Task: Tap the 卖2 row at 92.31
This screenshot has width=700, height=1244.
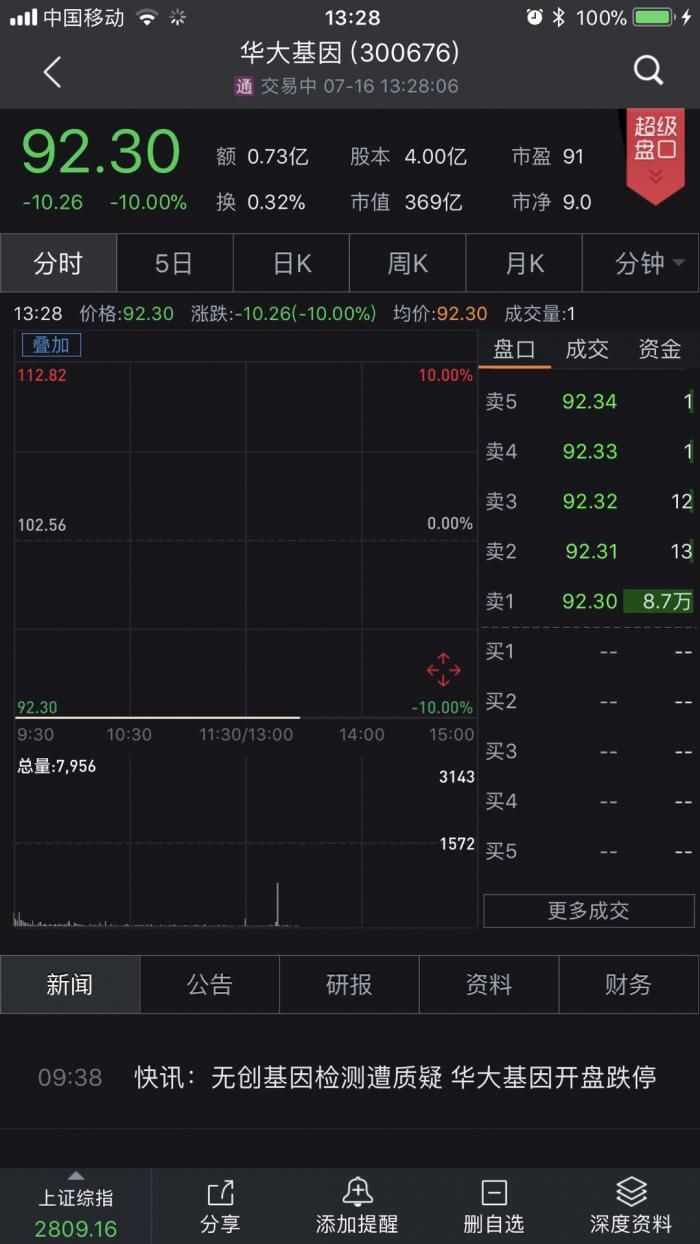Action: 589,552
